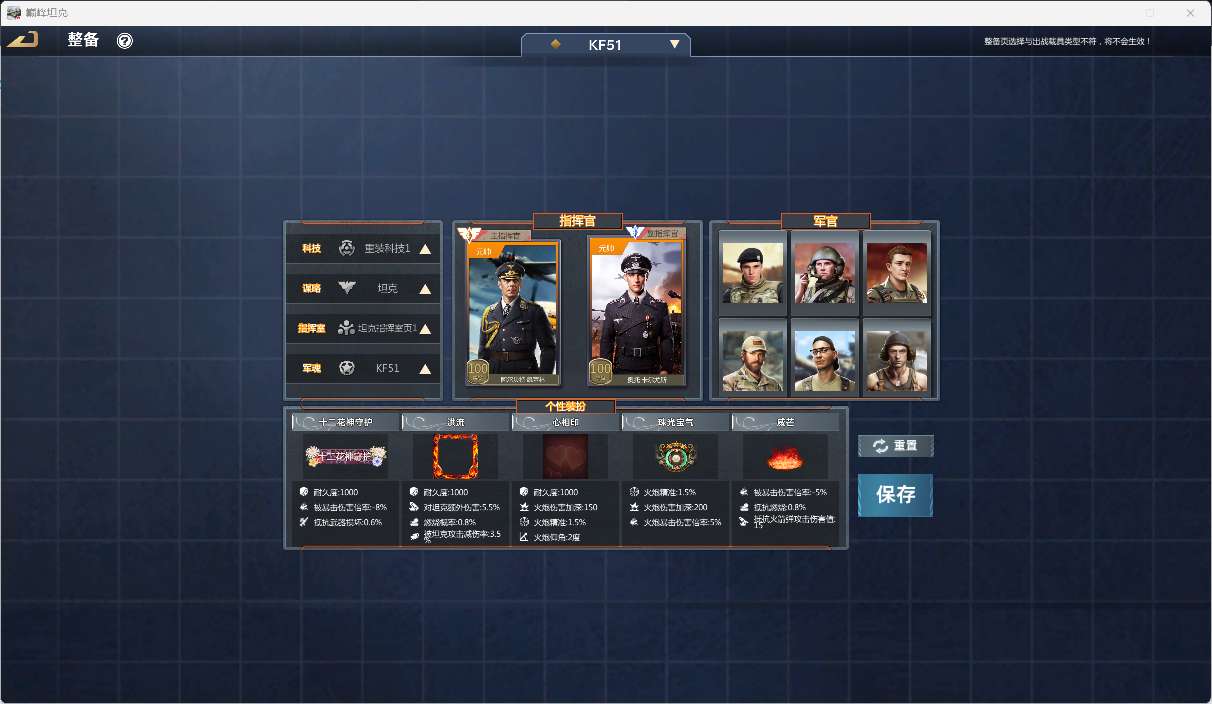This screenshot has width=1212, height=704.
Task: Click the back arrow icon beside 整备
Action: [x=23, y=40]
